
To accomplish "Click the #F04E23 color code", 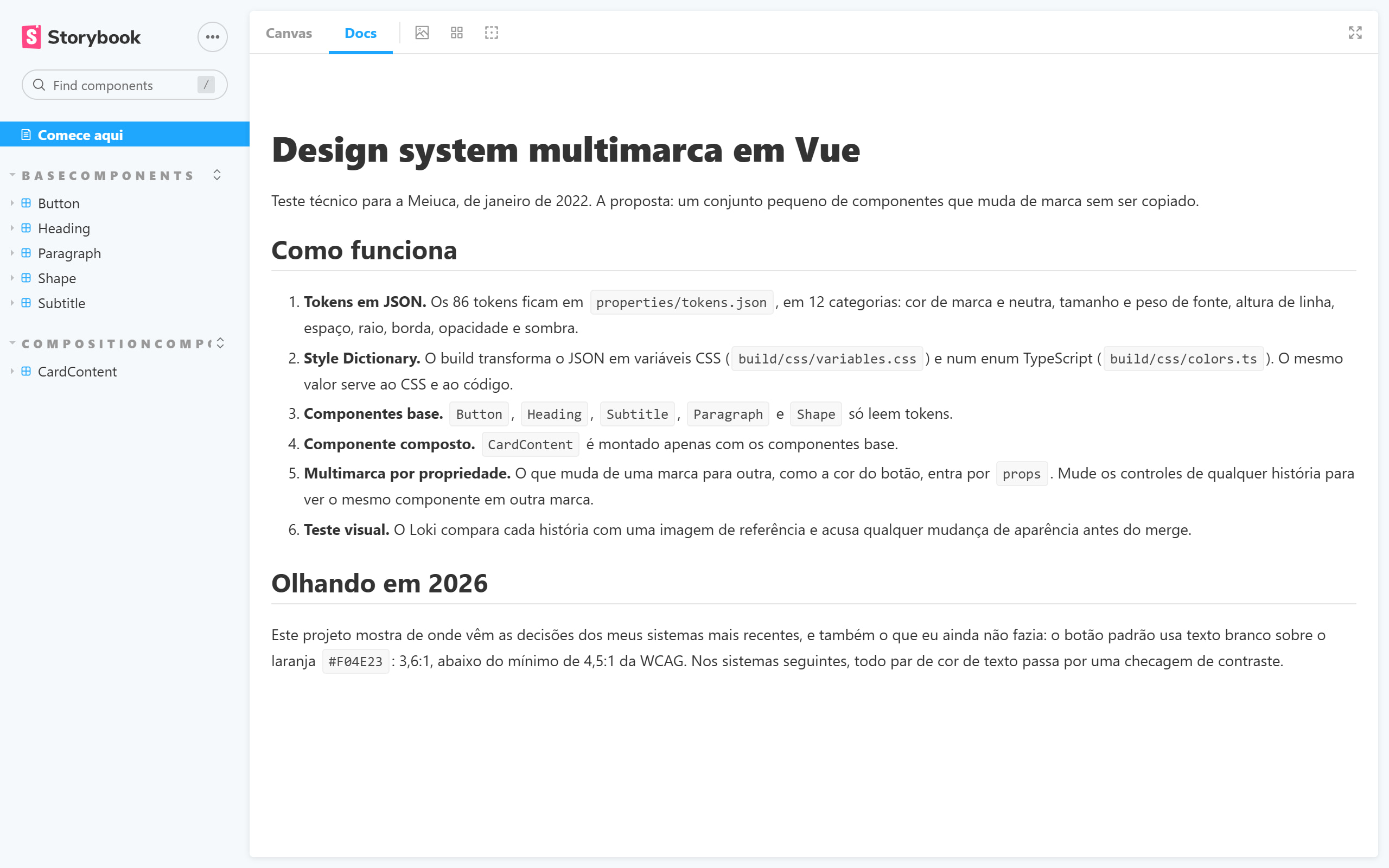I will (x=355, y=661).
